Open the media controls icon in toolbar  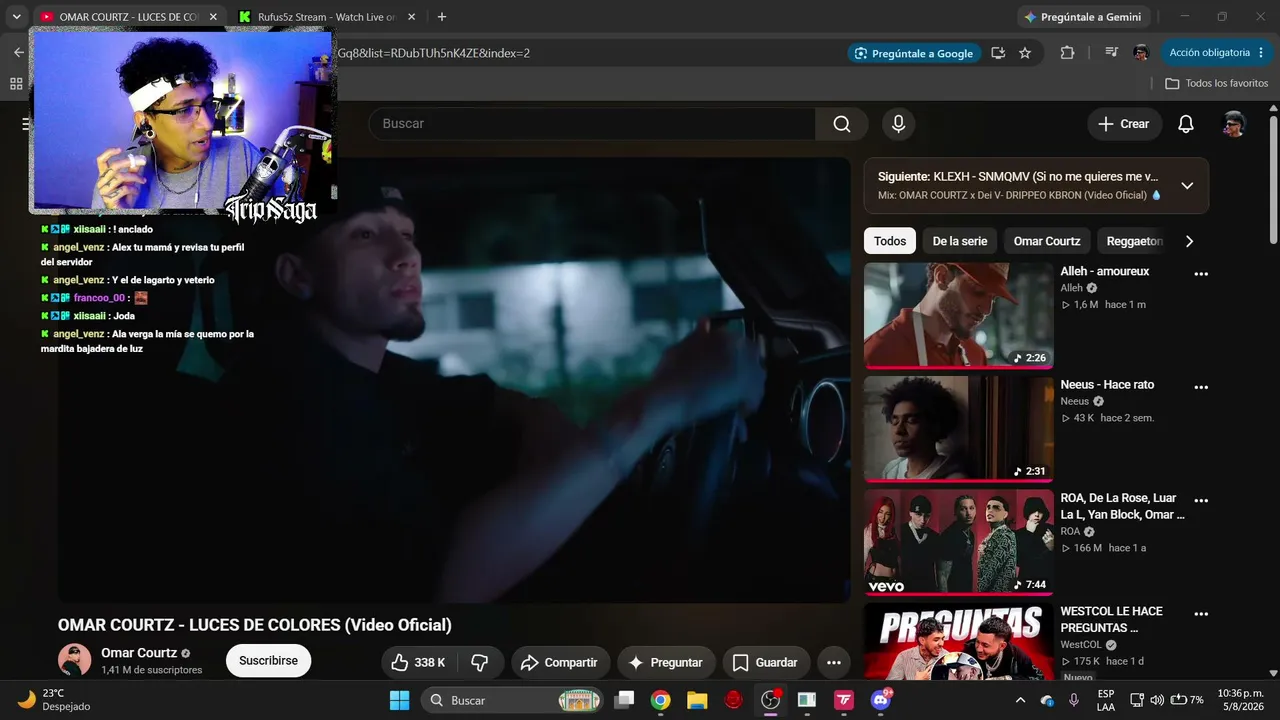pyautogui.click(x=1111, y=53)
